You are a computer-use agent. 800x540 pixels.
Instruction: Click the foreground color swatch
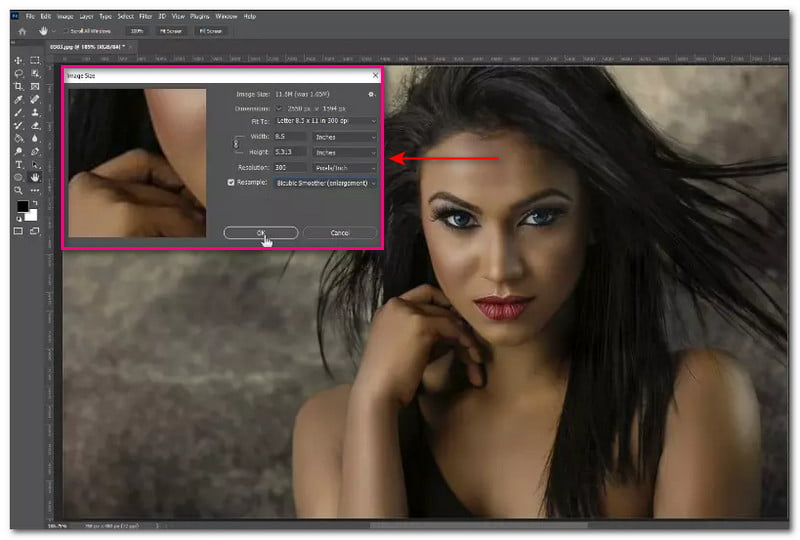(x=21, y=207)
